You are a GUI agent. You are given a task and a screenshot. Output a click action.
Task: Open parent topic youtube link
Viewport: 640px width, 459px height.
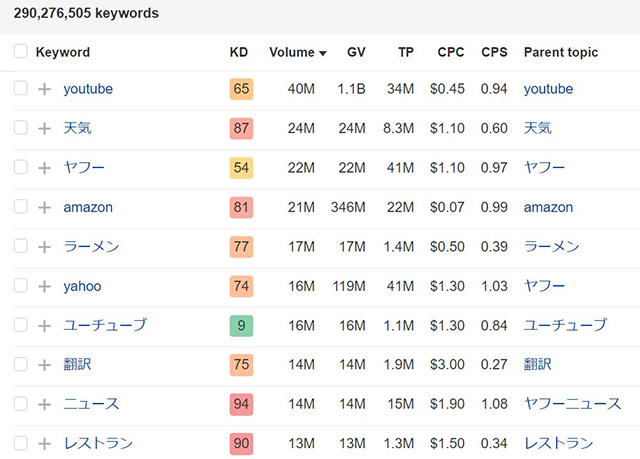click(x=548, y=89)
